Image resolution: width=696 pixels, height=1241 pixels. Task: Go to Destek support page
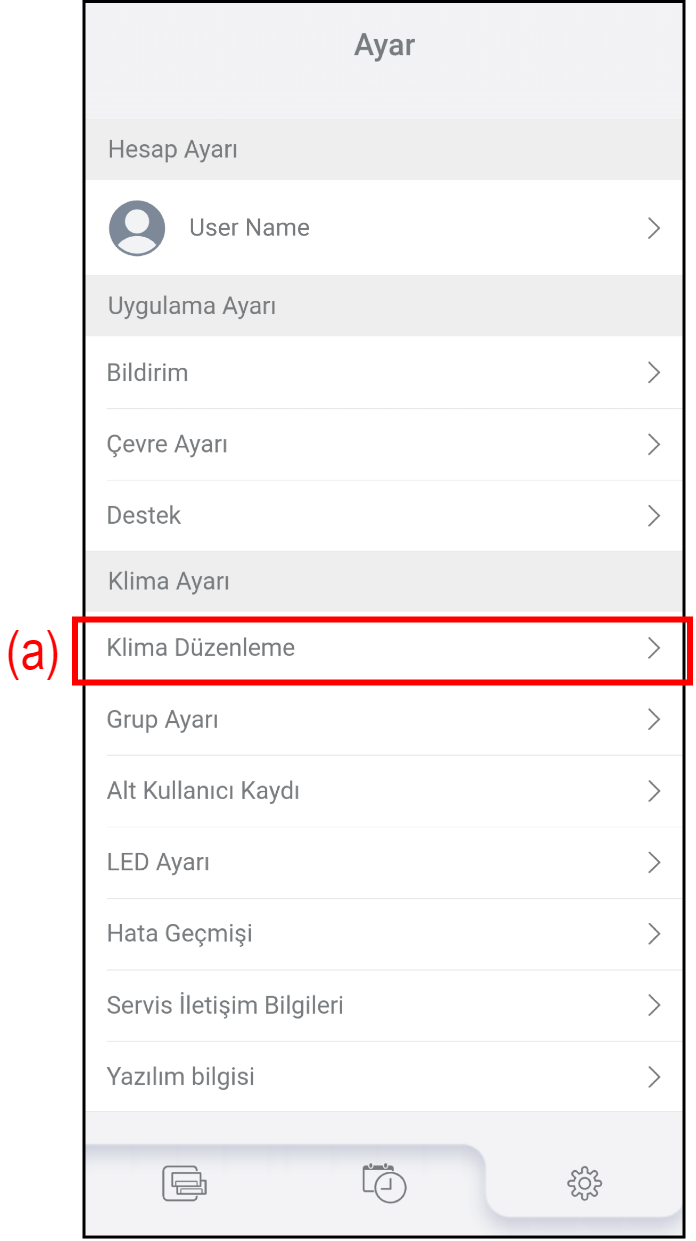pyautogui.click(x=144, y=516)
